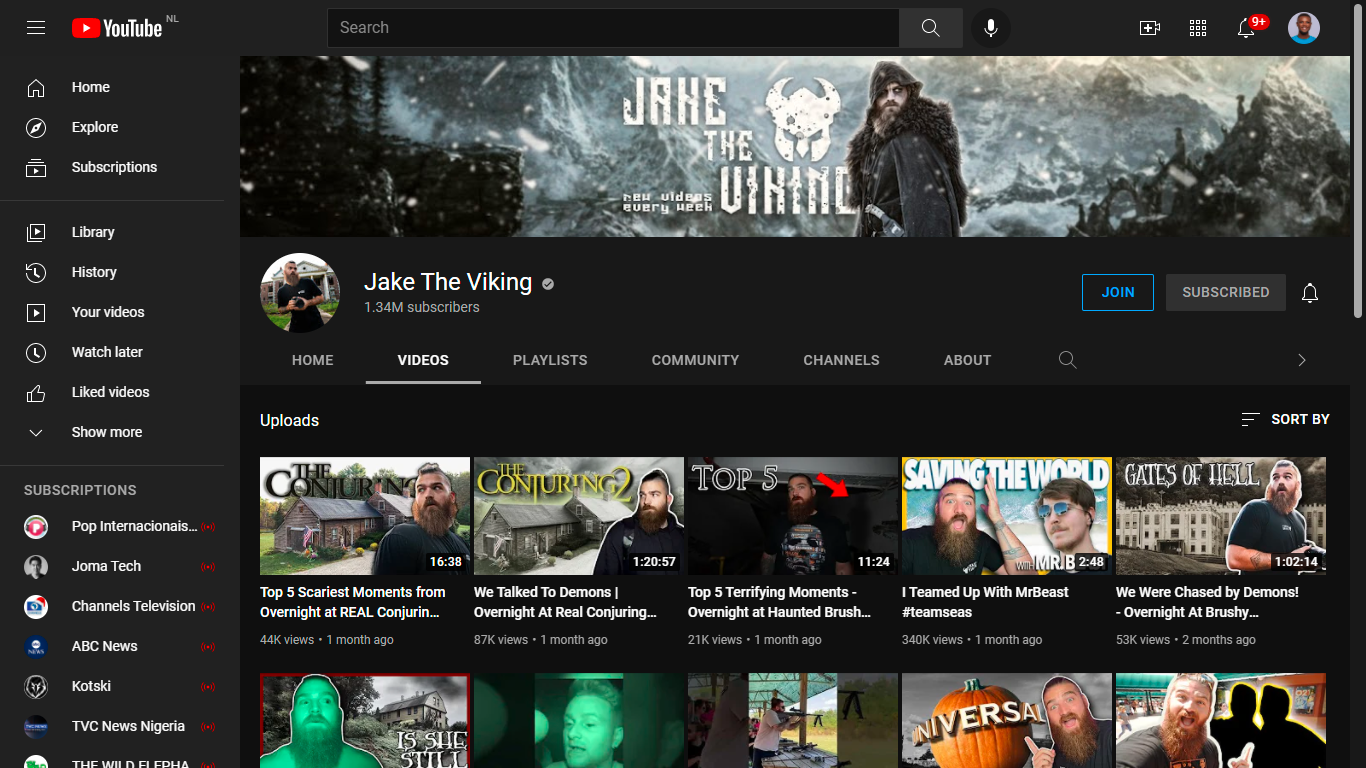Click the search magnifier button
This screenshot has width=1366, height=768.
pos(930,28)
